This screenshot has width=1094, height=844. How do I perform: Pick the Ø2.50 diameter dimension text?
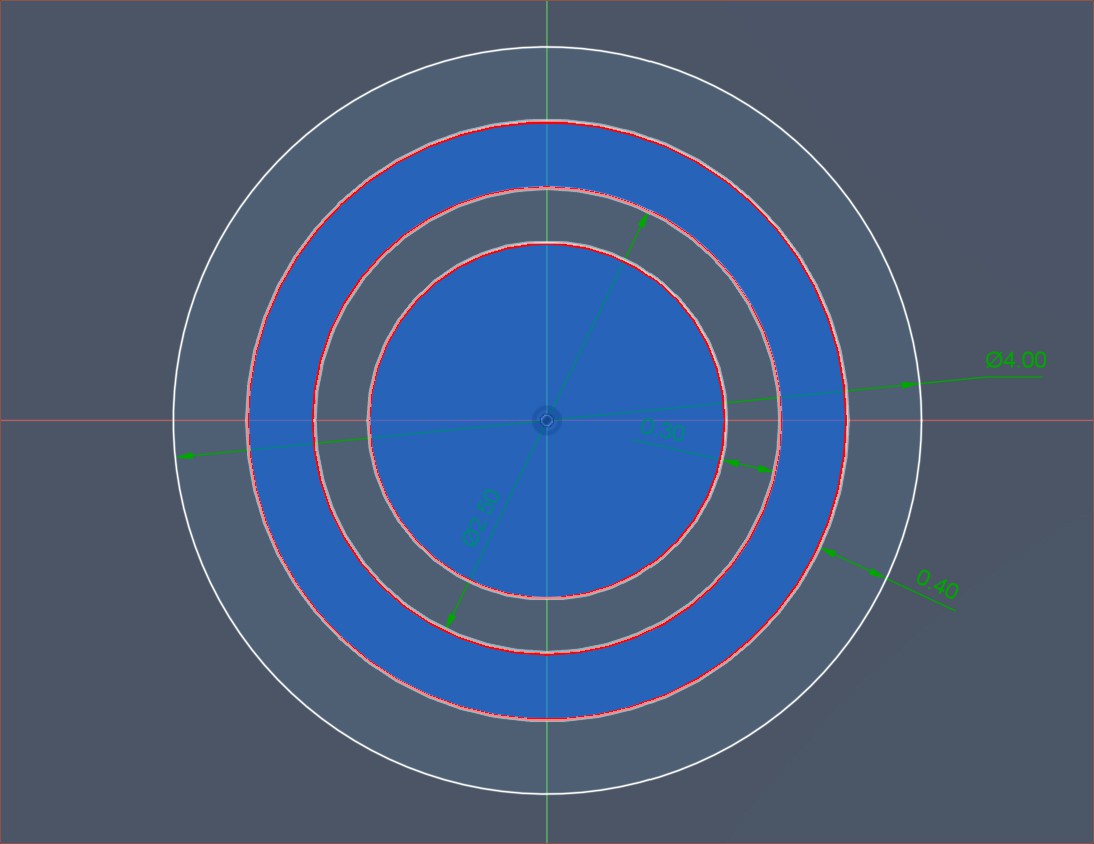click(x=481, y=517)
